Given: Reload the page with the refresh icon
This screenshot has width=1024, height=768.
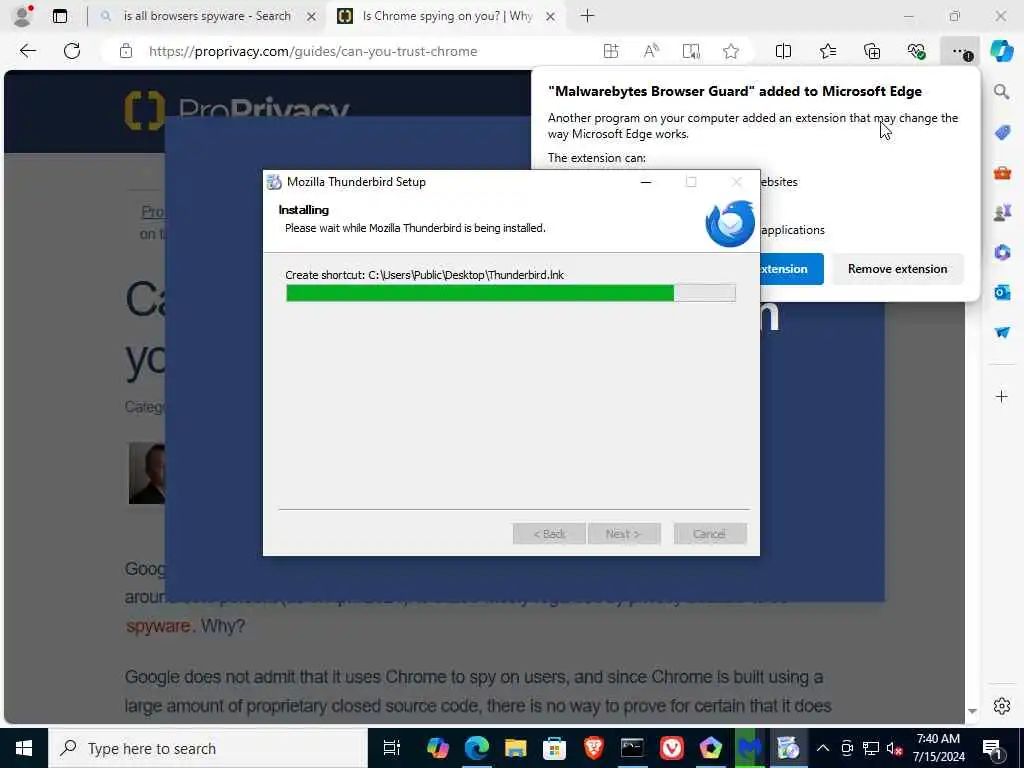Looking at the screenshot, I should pyautogui.click(x=72, y=51).
